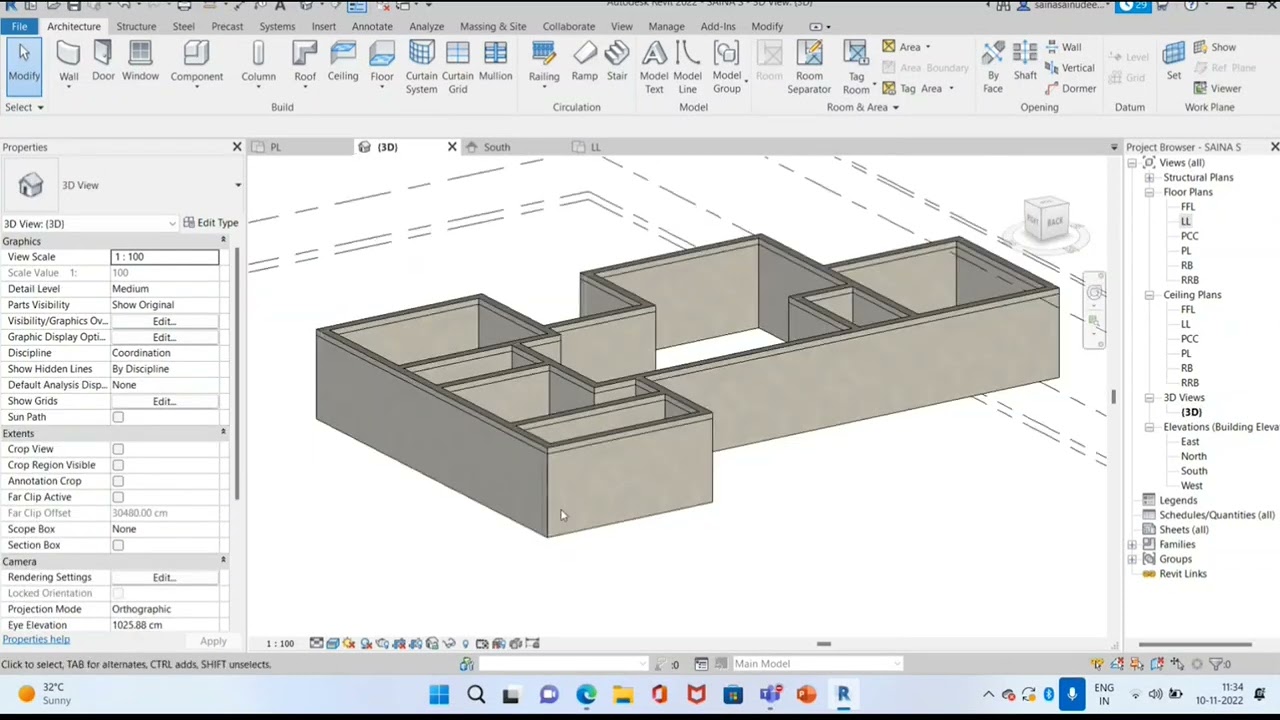Pick the Window tool

pos(140,61)
